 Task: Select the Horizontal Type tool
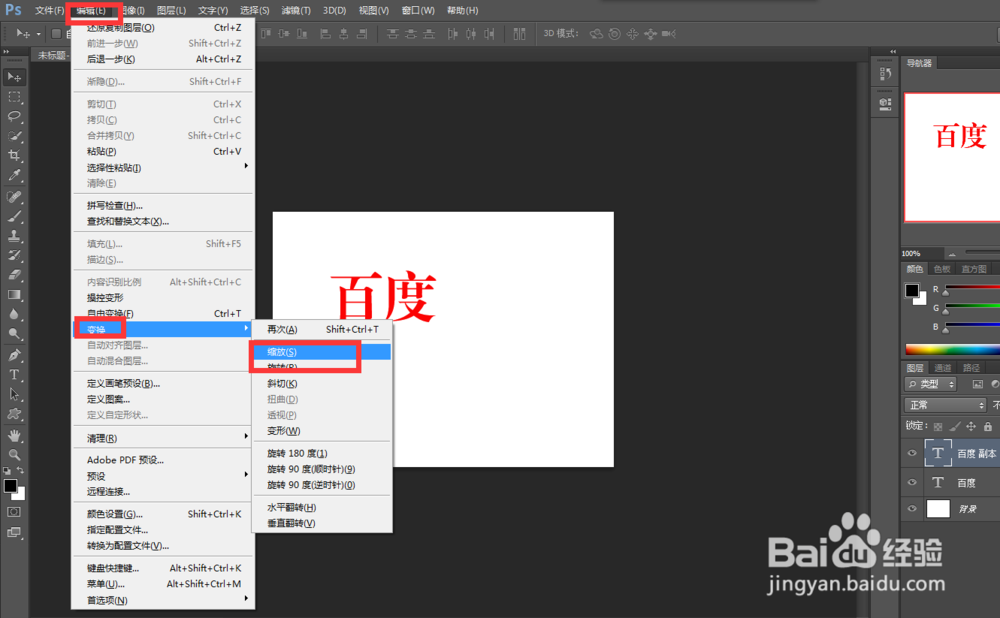point(14,375)
